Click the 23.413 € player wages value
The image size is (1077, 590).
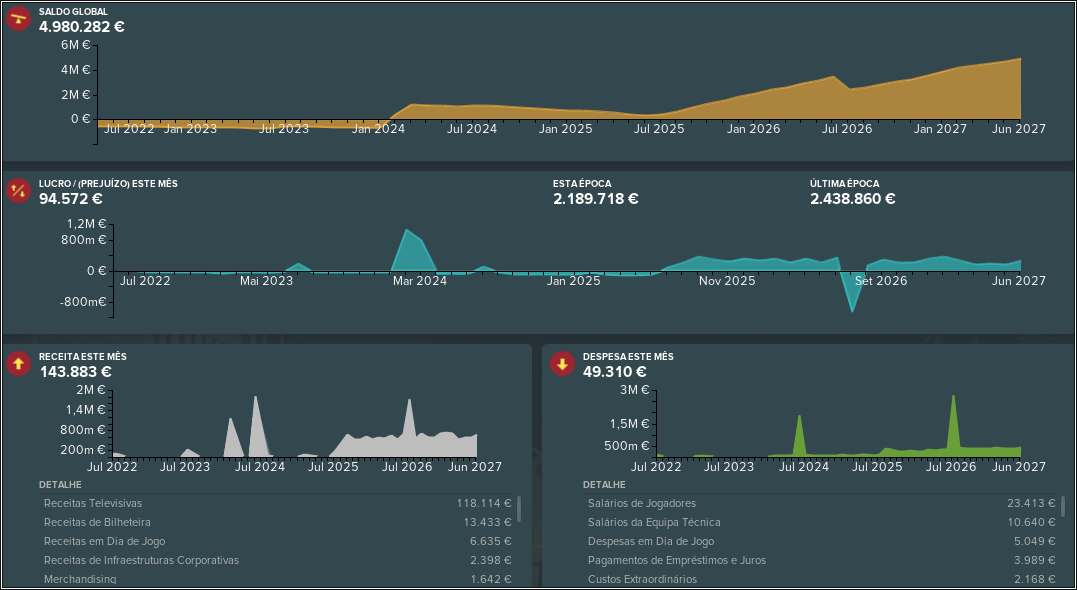pos(1032,503)
